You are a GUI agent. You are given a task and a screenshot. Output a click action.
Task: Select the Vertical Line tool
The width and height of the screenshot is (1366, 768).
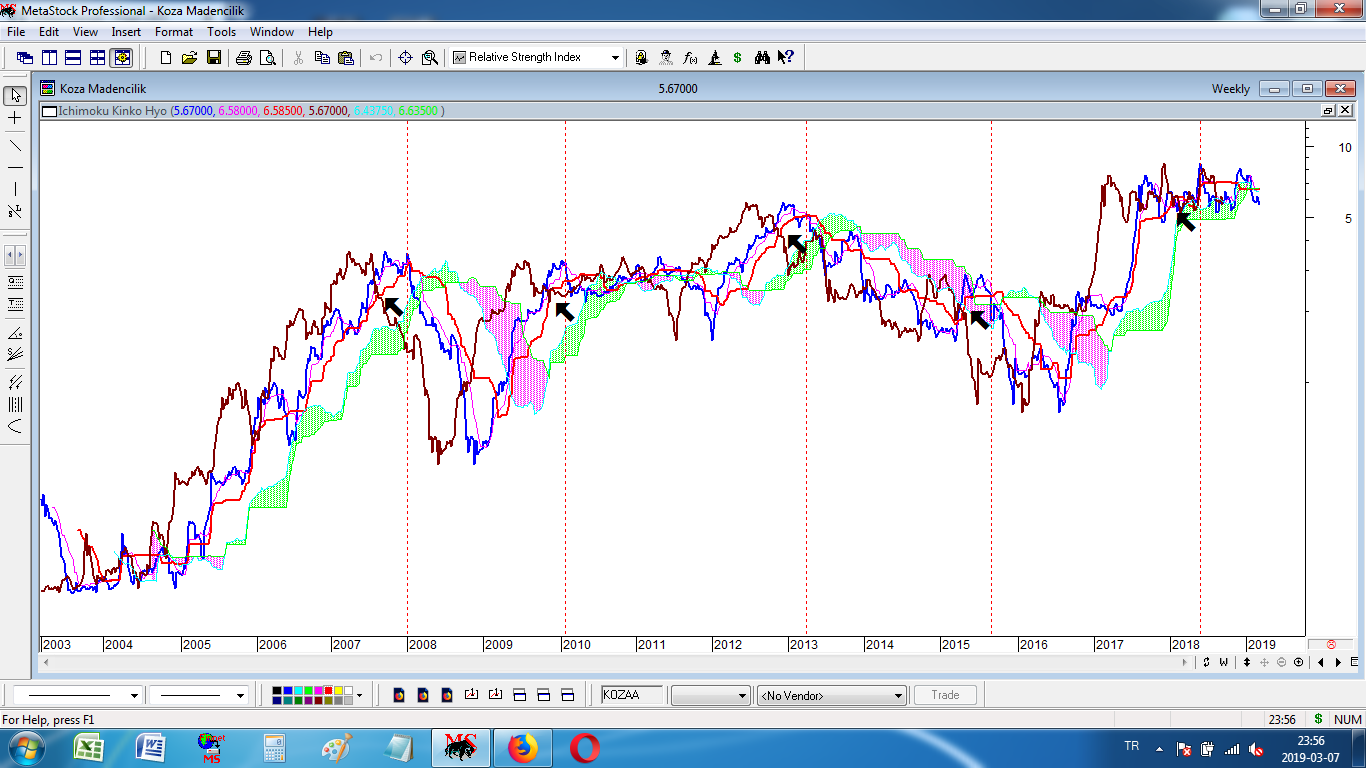coord(15,189)
